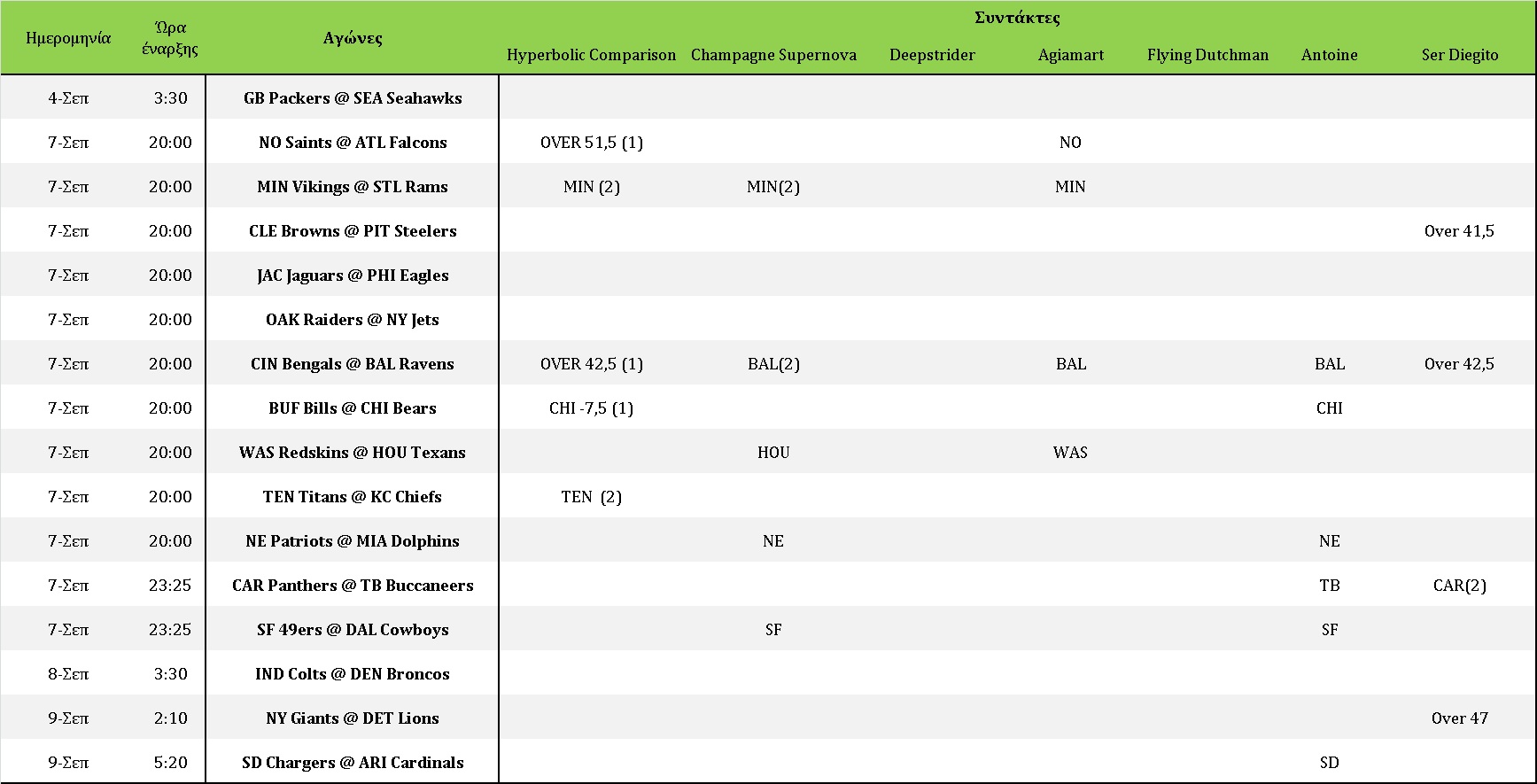The width and height of the screenshot is (1537, 784).
Task: Click the Deepstrider column header
Action: [932, 55]
